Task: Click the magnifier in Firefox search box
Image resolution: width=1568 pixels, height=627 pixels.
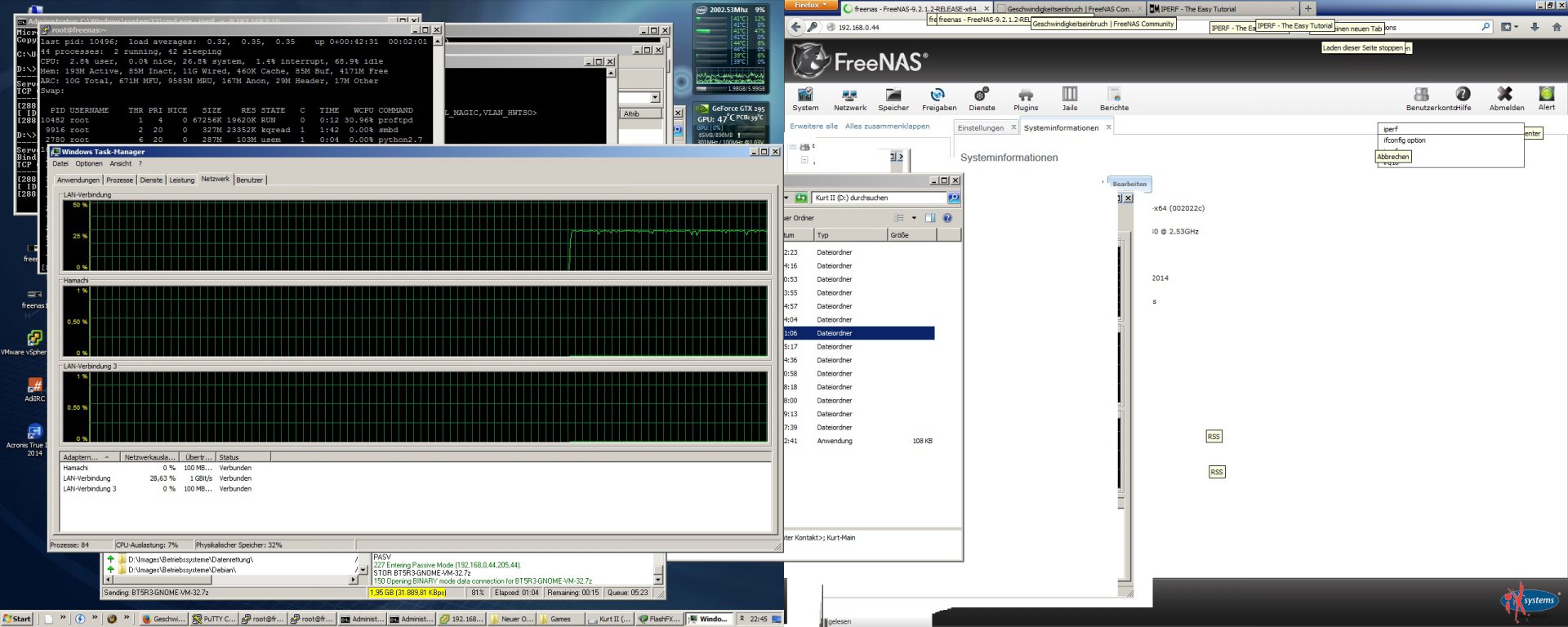Action: [x=1486, y=27]
